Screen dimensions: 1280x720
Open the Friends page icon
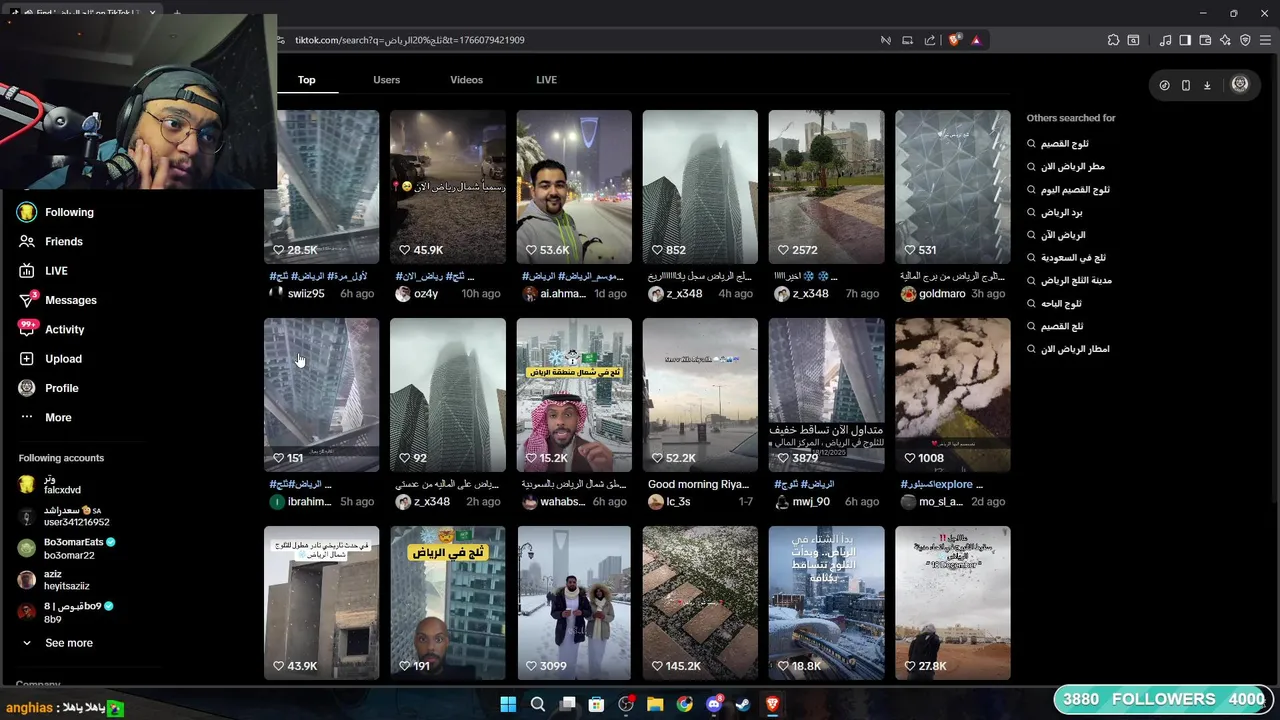(x=27, y=241)
